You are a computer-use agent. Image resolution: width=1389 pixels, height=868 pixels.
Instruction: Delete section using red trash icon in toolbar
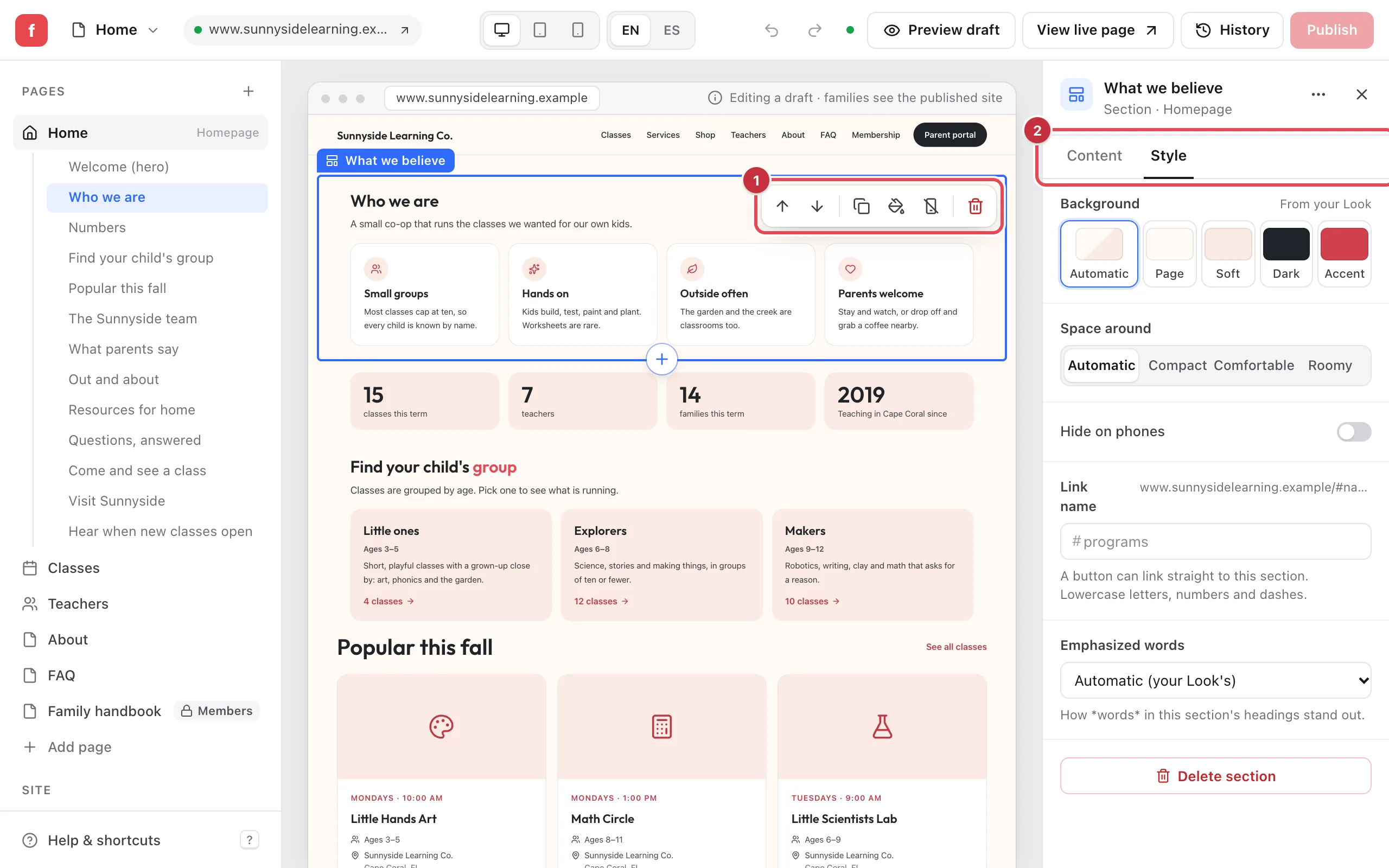click(x=975, y=206)
